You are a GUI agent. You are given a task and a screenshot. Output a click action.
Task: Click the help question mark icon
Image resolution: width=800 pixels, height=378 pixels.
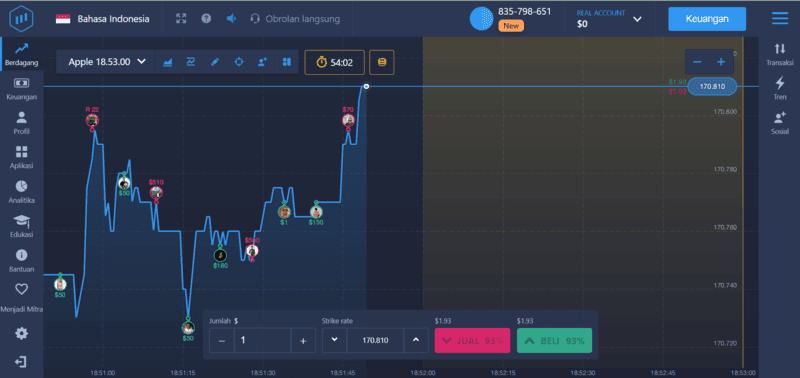[206, 18]
